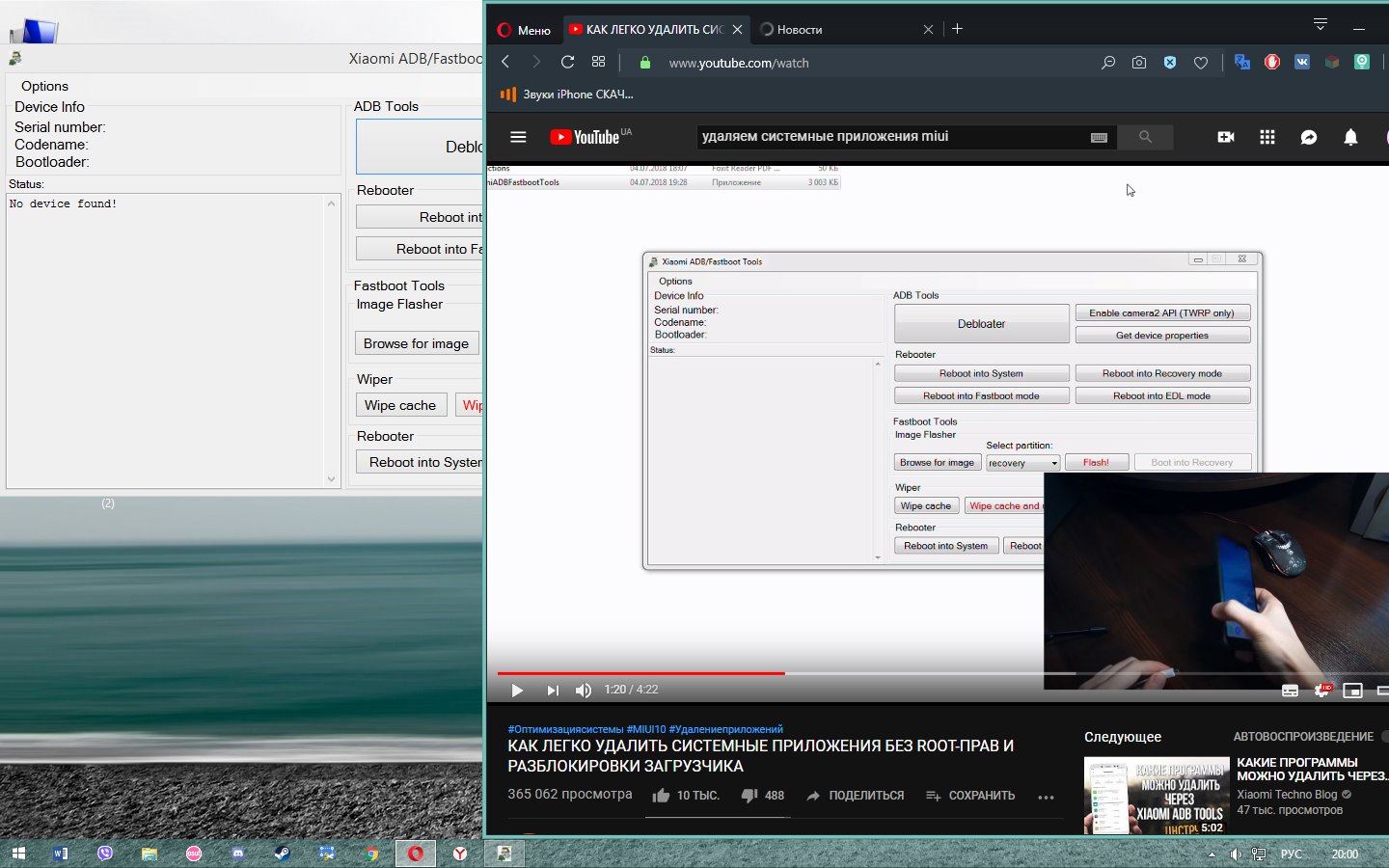Viewport: 1389px width, 868px height.
Task: Click Browse for image in ADB tools
Action: tap(417, 343)
